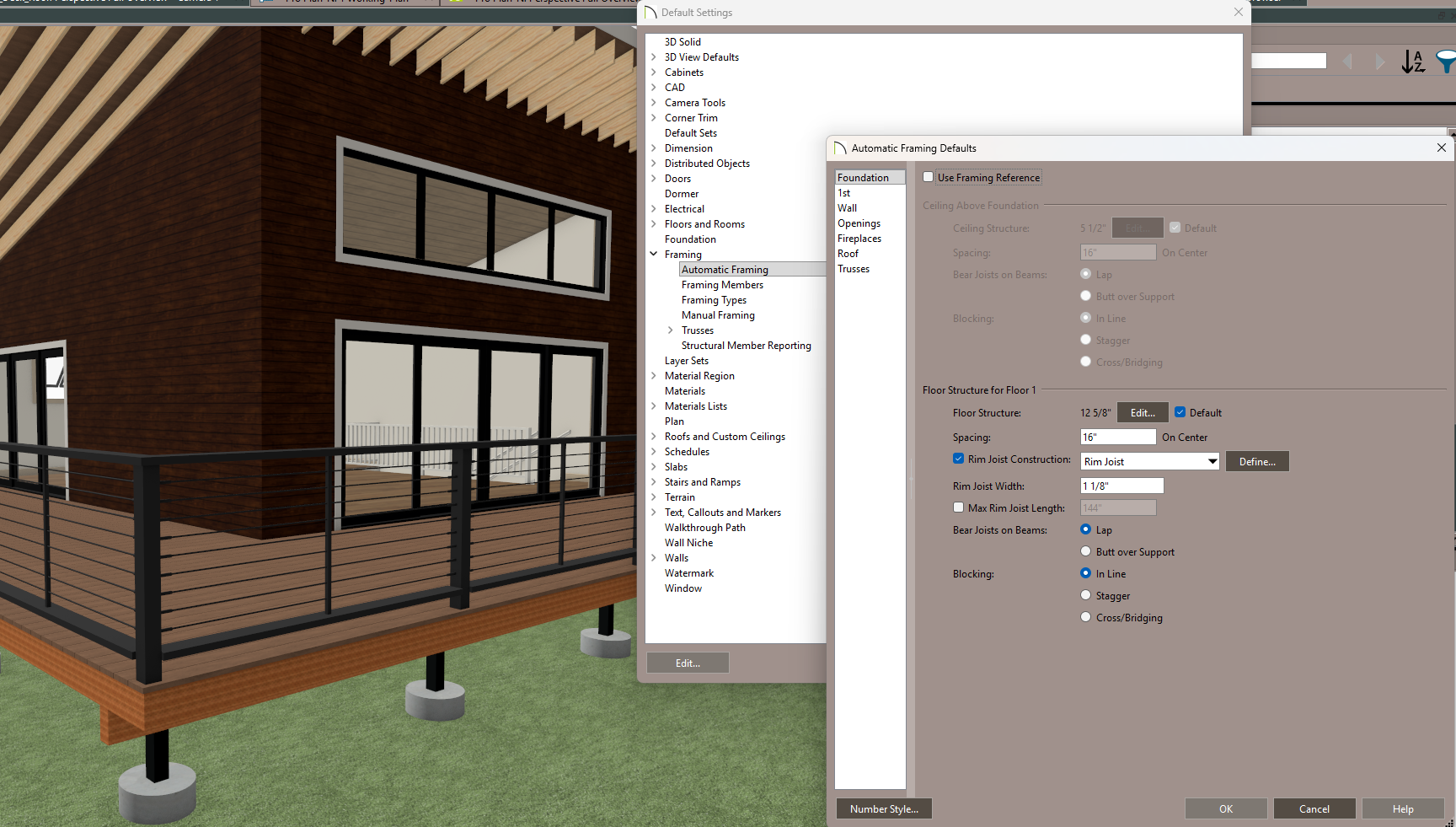This screenshot has width=1456, height=827.
Task: Open the Rim Joist construction dropdown
Action: [x=1212, y=461]
